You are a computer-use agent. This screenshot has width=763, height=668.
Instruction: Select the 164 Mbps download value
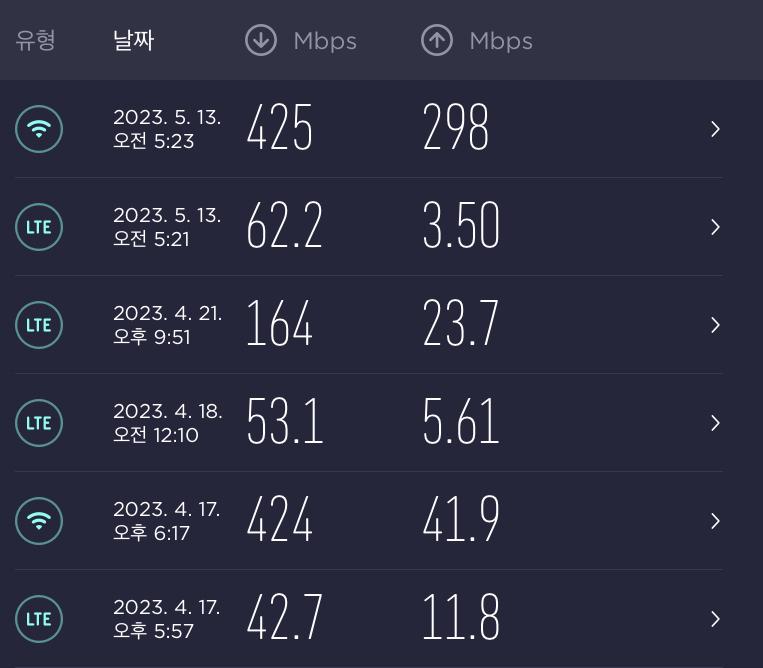(280, 325)
